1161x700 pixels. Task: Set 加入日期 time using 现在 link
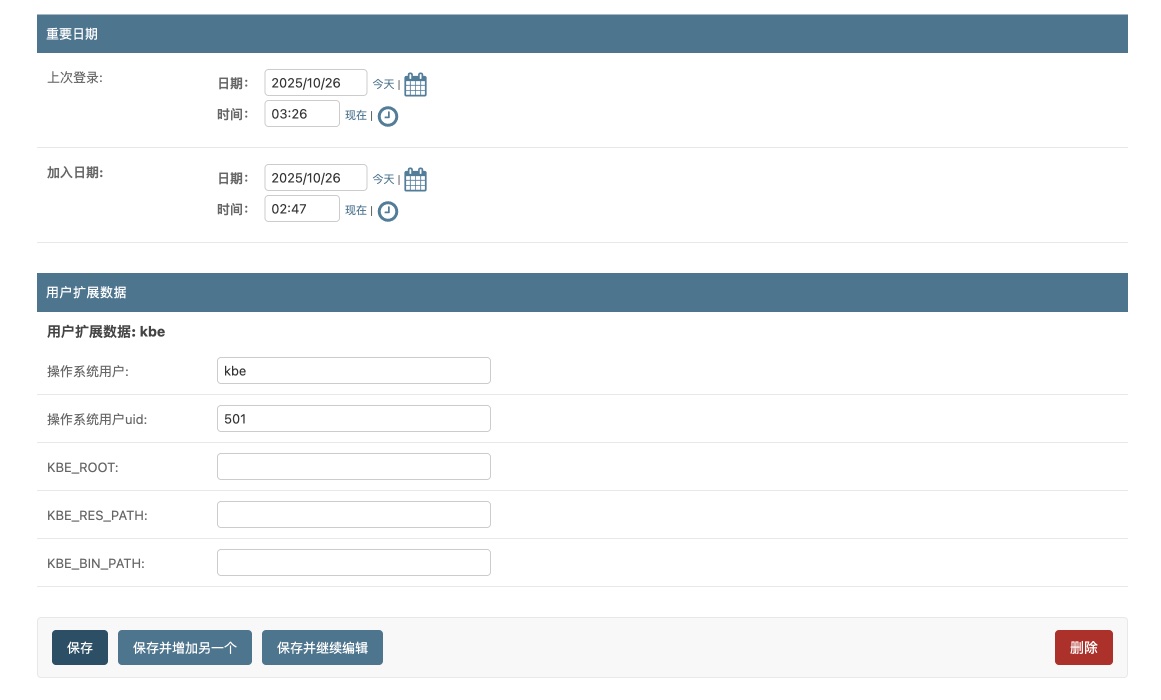coord(355,211)
